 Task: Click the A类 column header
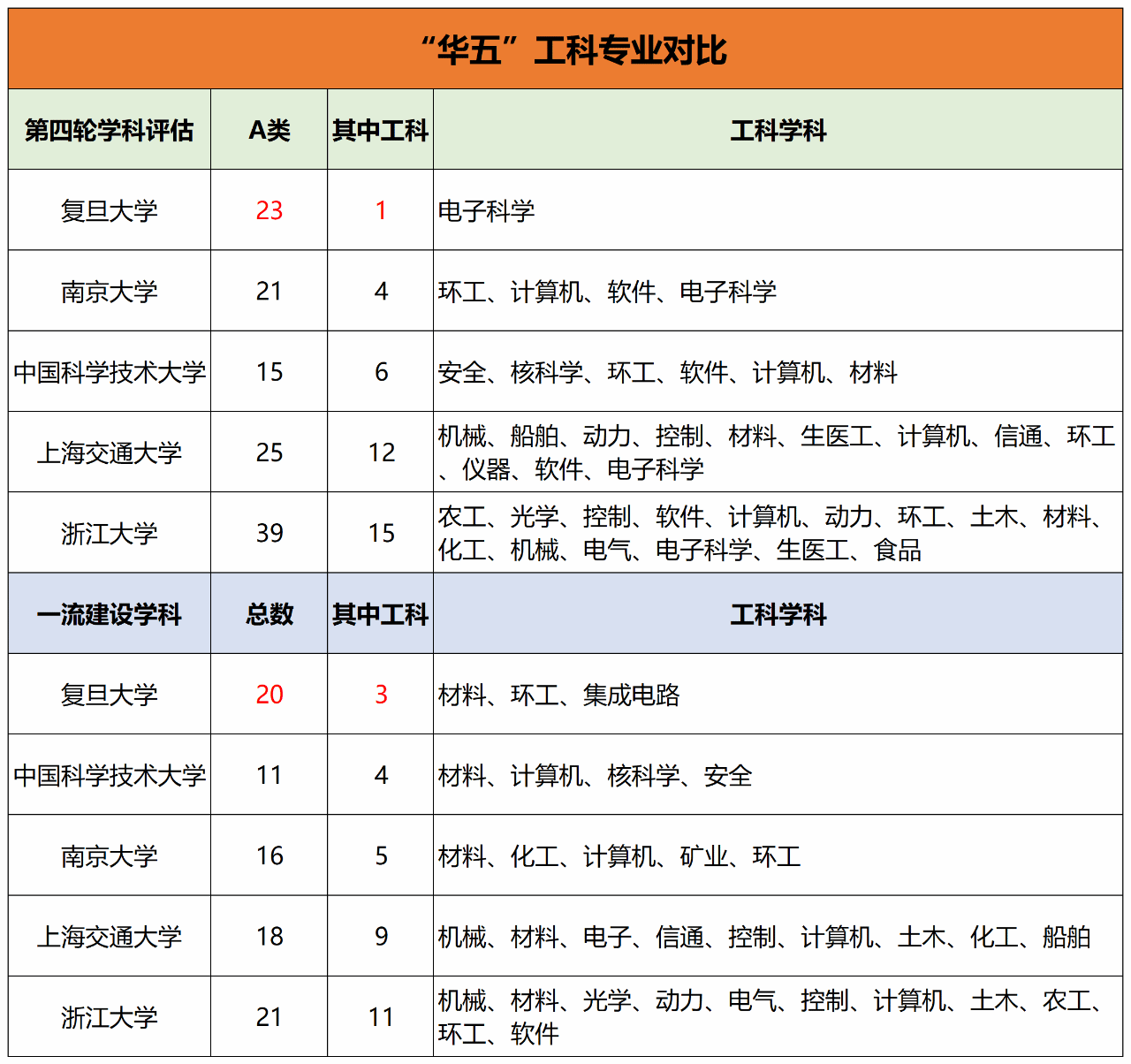[x=269, y=131]
